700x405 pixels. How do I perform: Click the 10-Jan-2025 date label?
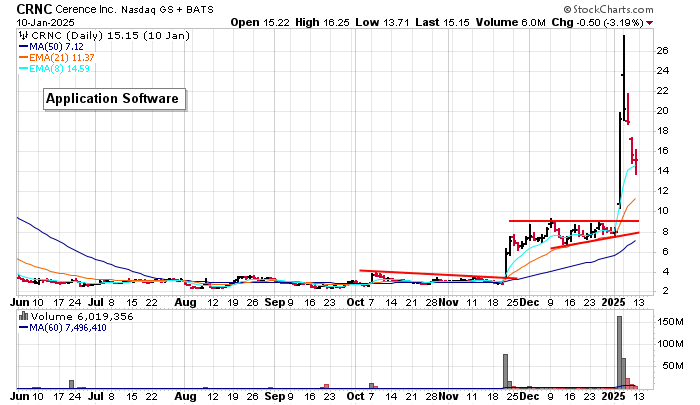(46, 22)
